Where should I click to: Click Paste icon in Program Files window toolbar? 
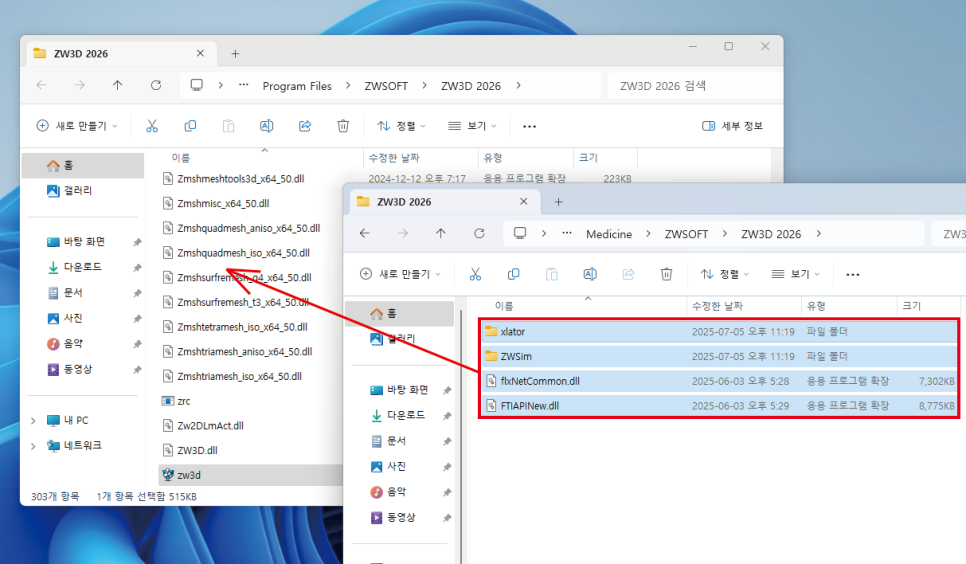click(x=229, y=126)
